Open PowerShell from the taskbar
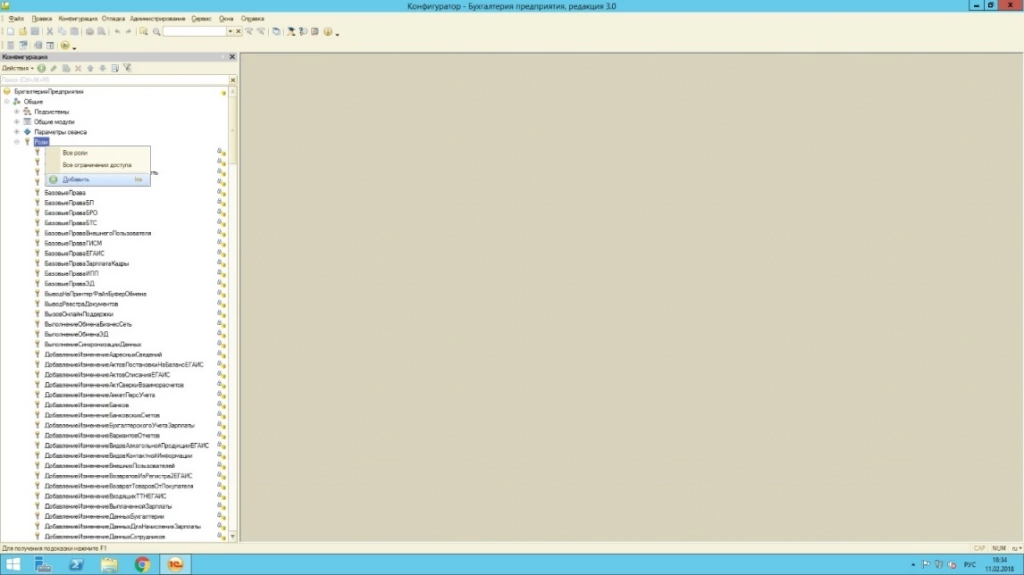The width and height of the screenshot is (1024, 575). pyautogui.click(x=76, y=564)
